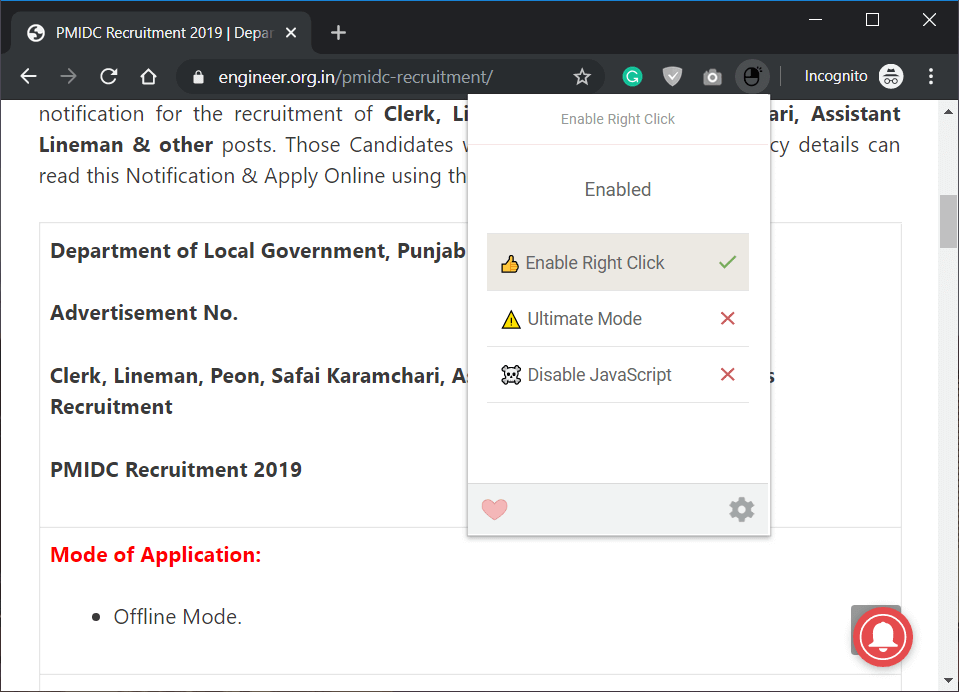959x692 pixels.
Task: Click the scrollbar up arrow
Action: tap(948, 112)
